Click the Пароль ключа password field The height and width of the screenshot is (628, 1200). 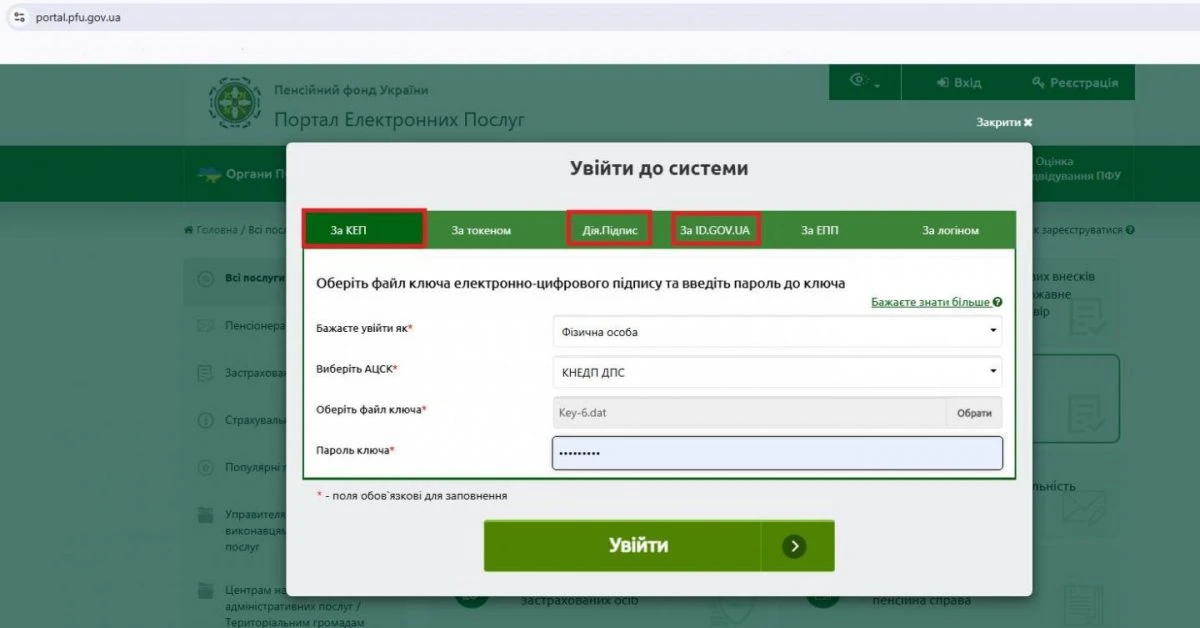[x=775, y=452]
